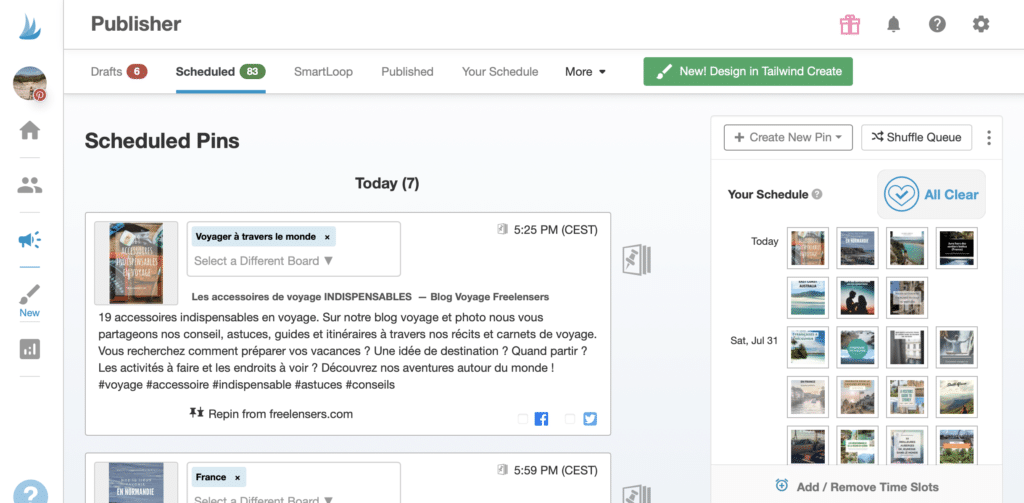The width and height of the screenshot is (1024, 503).
Task: Click the Today (7) heading
Action: [387, 184]
